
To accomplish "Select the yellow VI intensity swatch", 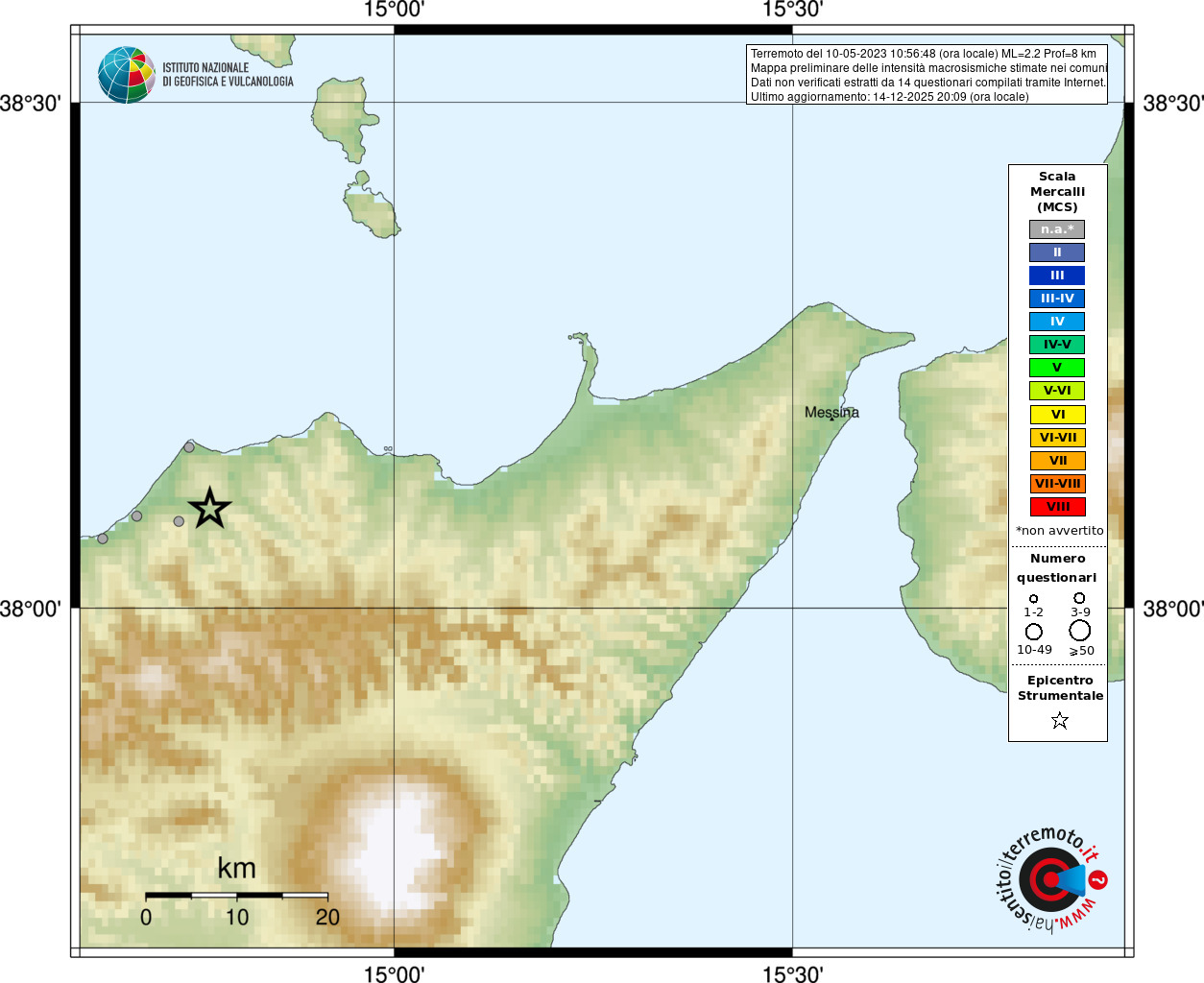I will pyautogui.click(x=1057, y=415).
